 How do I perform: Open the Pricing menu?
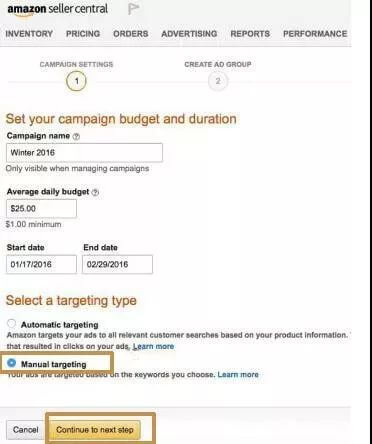click(83, 34)
